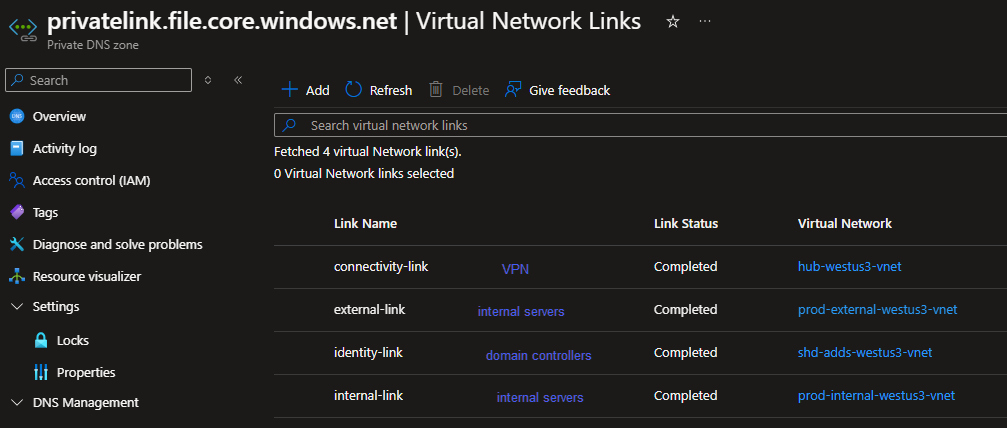The image size is (1007, 428).
Task: Click the Completed status of identity-link
Action: (685, 352)
